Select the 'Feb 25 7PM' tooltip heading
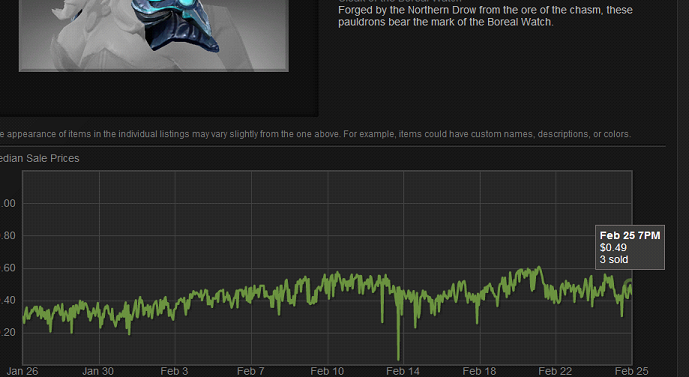The width and height of the screenshot is (689, 377). pyautogui.click(x=630, y=236)
